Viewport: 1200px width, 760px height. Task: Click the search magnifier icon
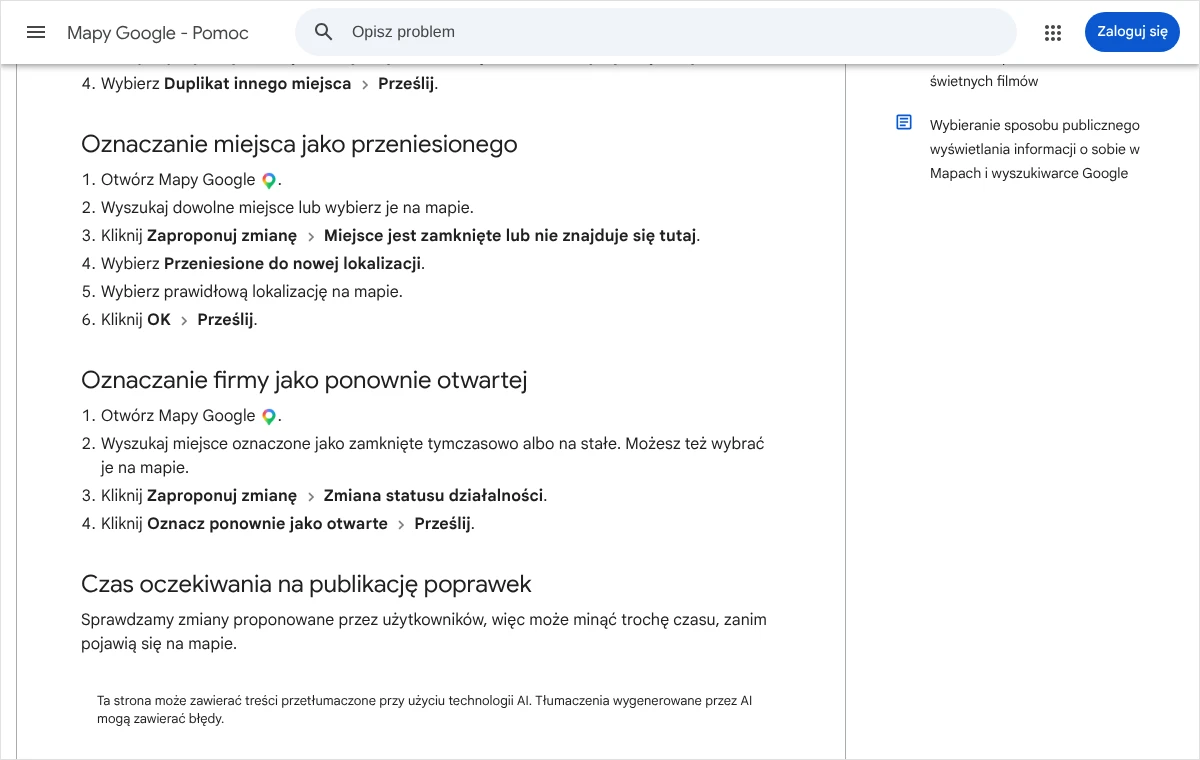point(323,32)
